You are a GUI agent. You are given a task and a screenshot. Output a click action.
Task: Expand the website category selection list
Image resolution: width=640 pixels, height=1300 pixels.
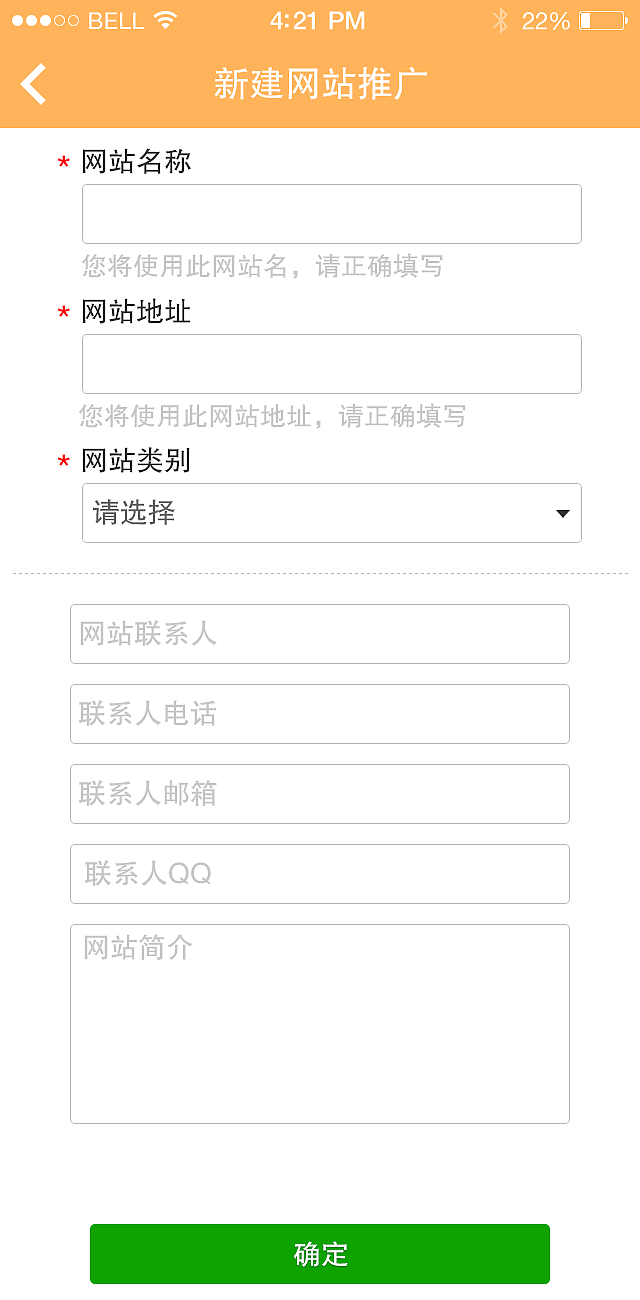[x=331, y=513]
